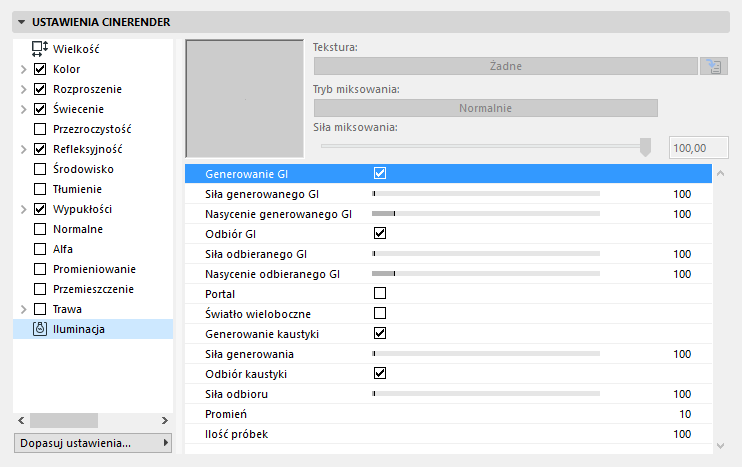The image size is (742, 467).
Task: Collapse the Ustawienia CineRender panel header
Action: [22, 21]
